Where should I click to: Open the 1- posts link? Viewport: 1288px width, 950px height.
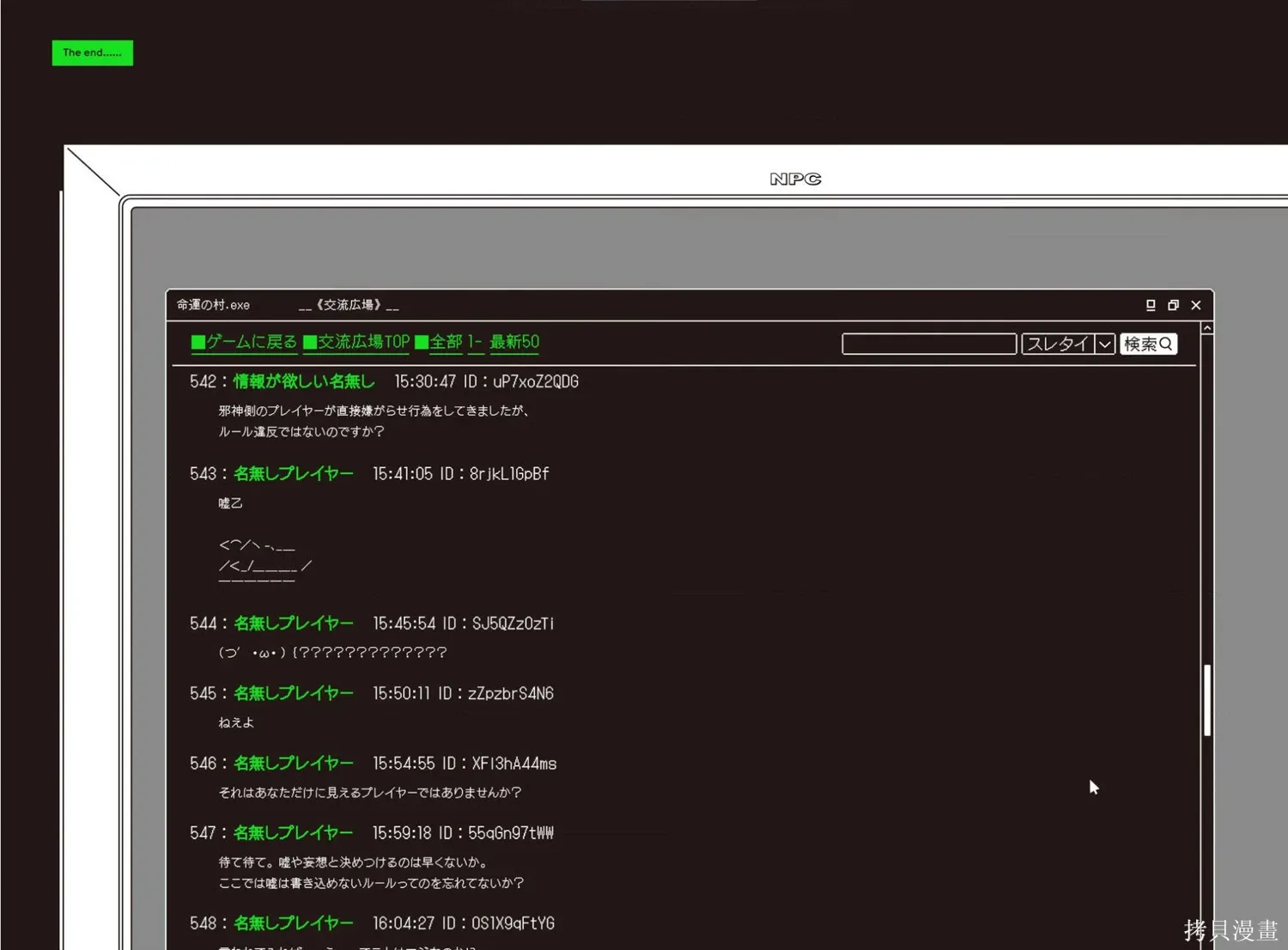[x=475, y=342]
